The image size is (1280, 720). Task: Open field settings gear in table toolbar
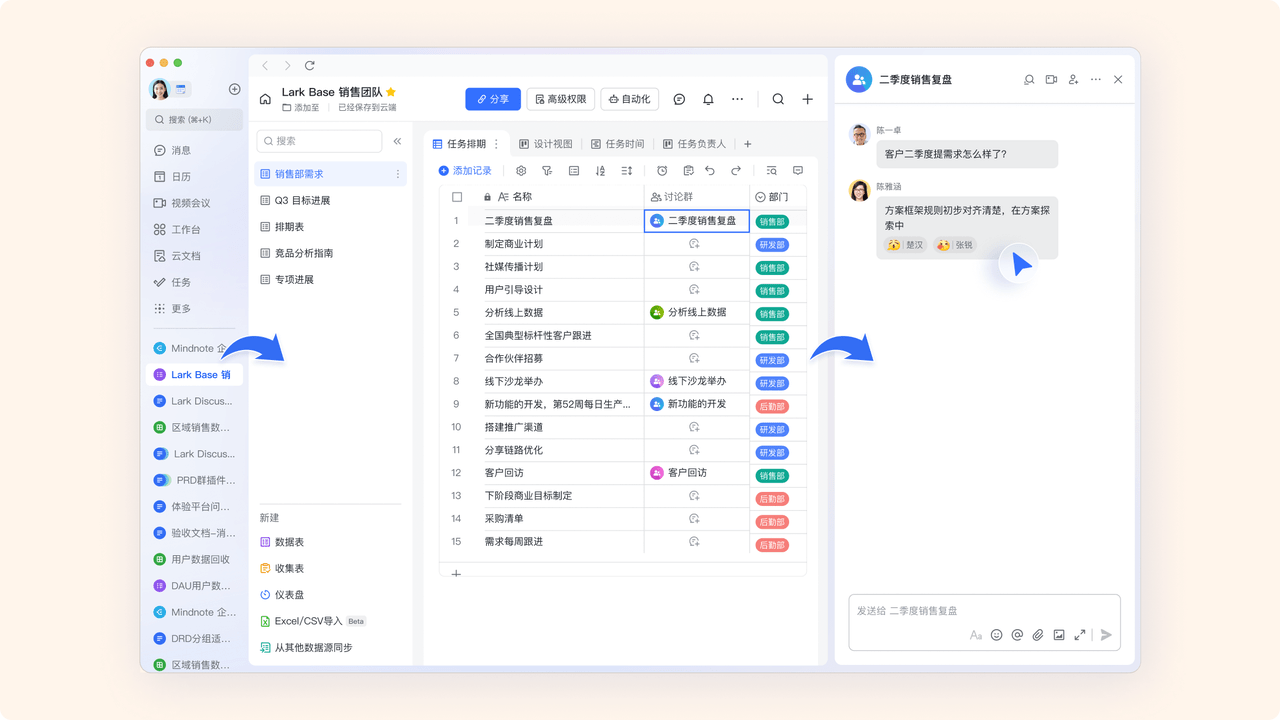[521, 171]
